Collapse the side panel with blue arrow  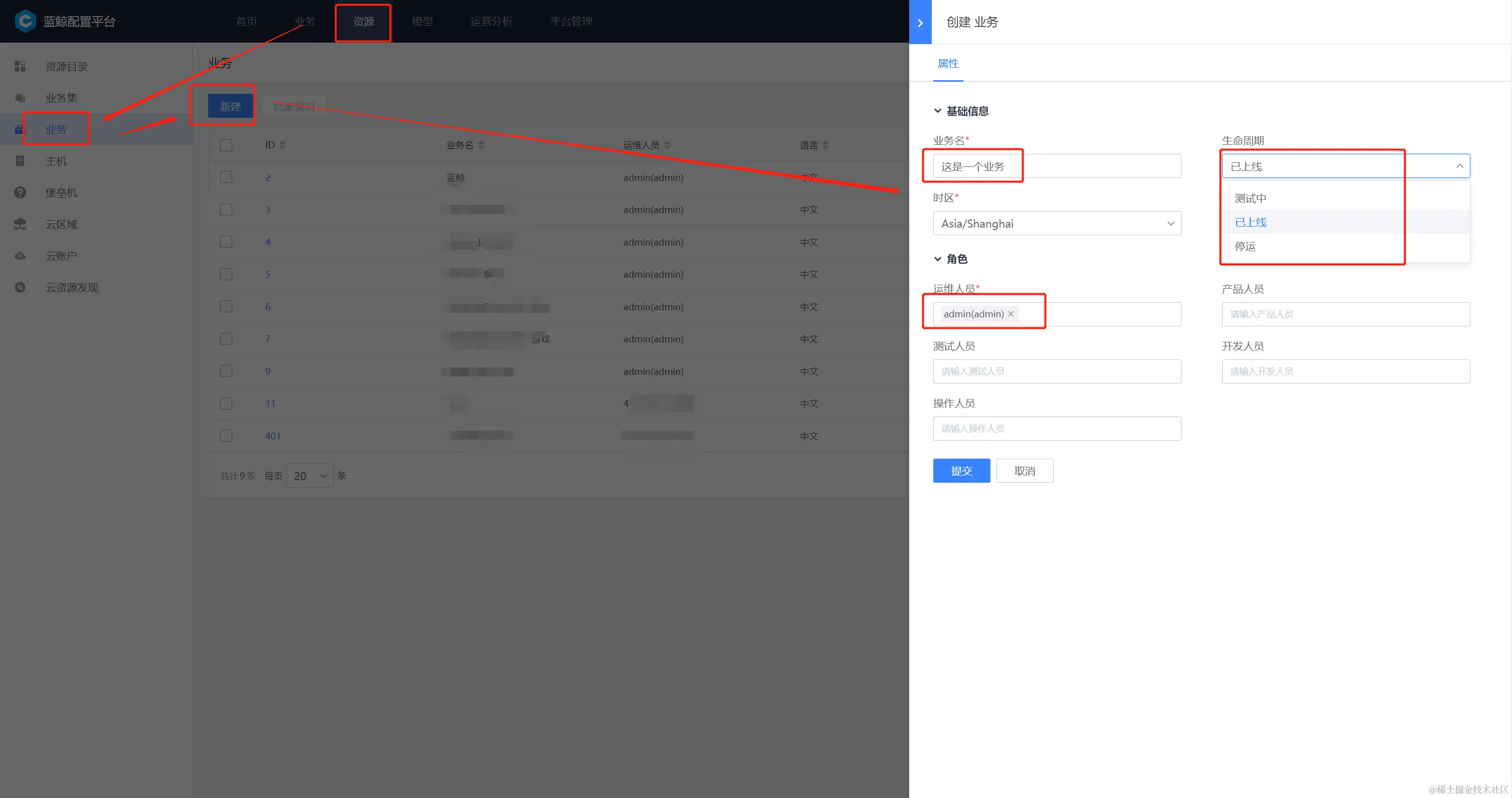(920, 22)
